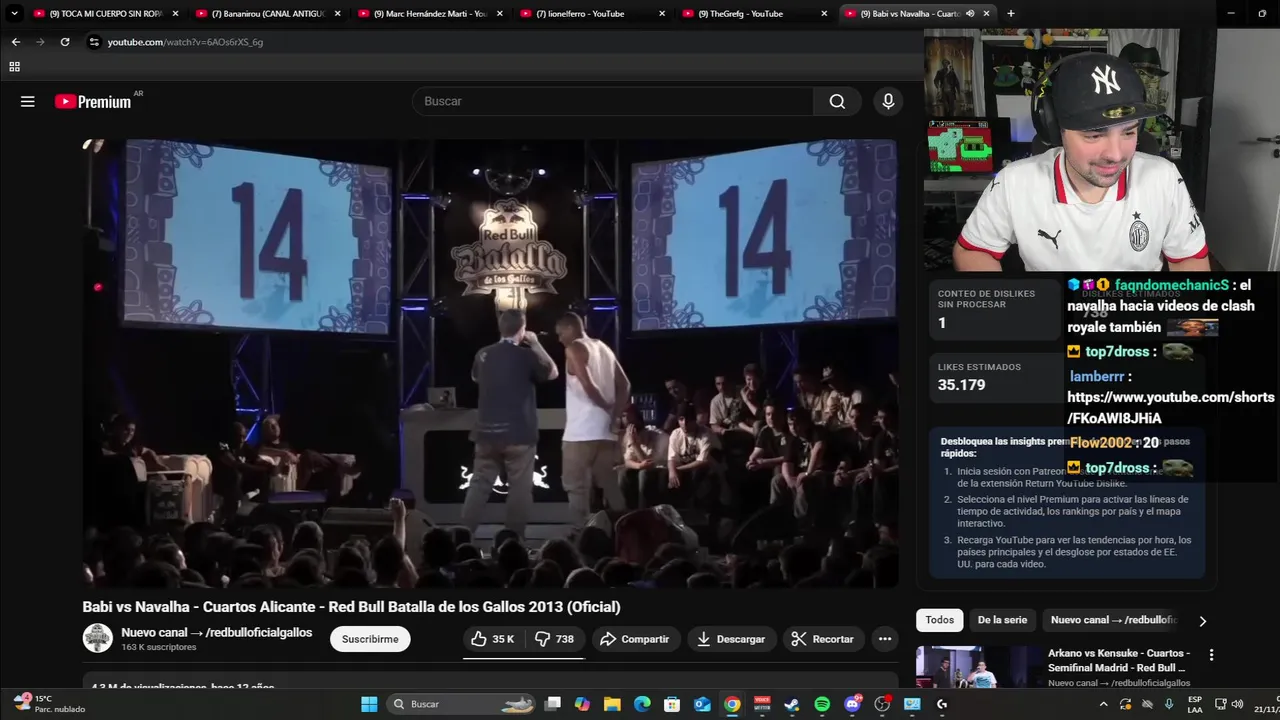
Task: Click the address bar URL
Action: pyautogui.click(x=185, y=42)
